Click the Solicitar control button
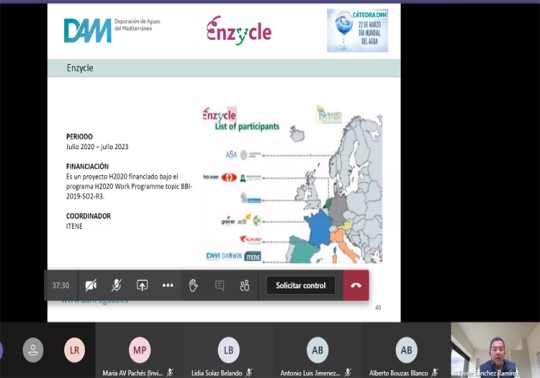The image size is (540, 378). coord(301,285)
